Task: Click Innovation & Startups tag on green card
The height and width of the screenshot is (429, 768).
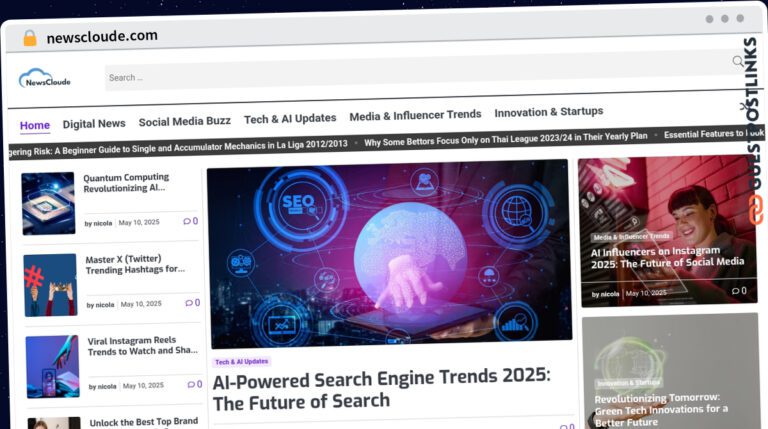Action: click(x=628, y=382)
